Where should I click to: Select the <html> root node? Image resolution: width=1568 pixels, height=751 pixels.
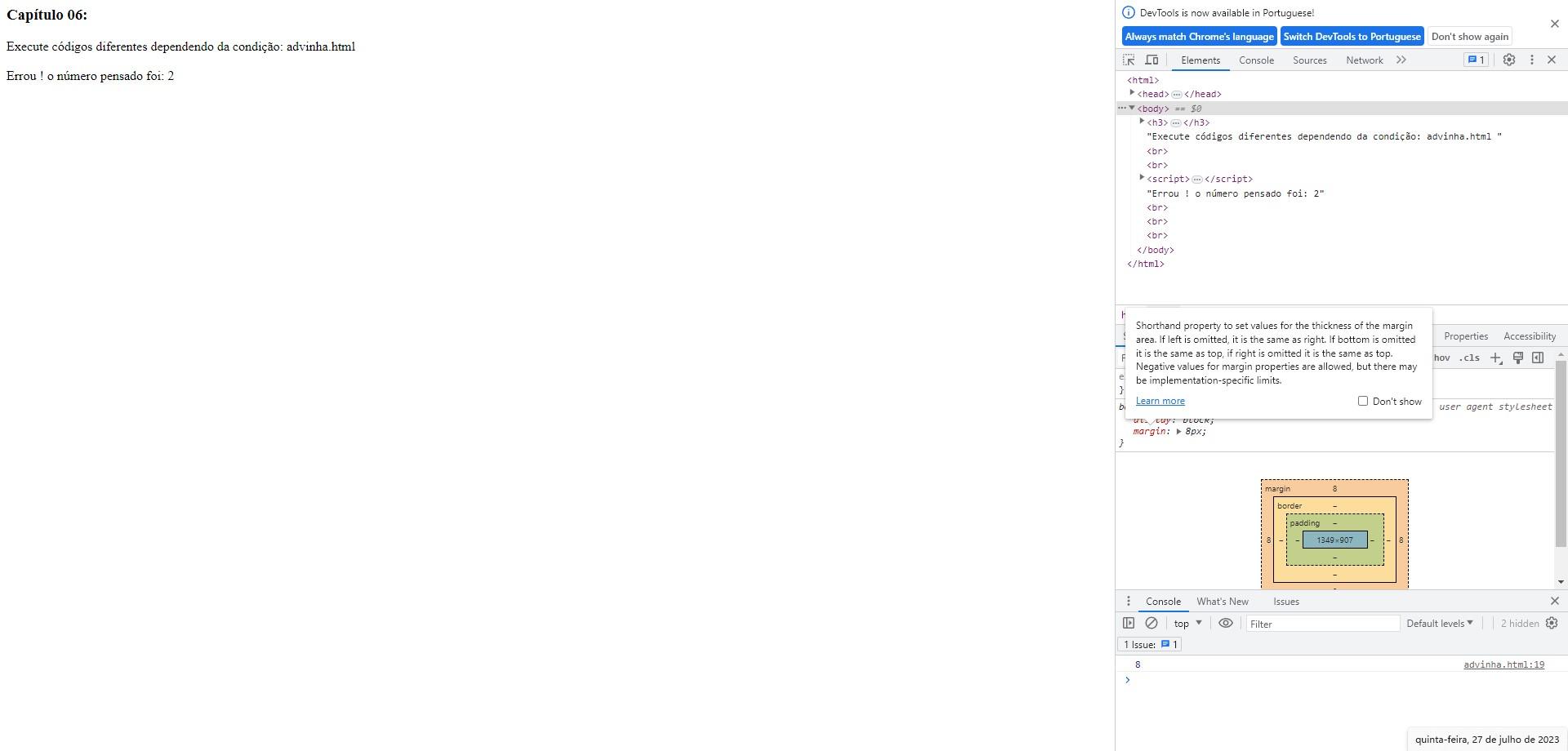click(1143, 80)
